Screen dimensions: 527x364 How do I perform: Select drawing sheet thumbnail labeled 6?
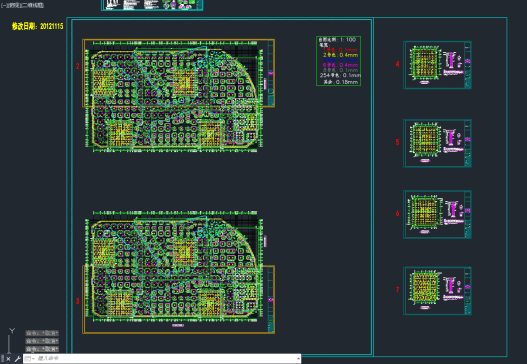(x=437, y=214)
